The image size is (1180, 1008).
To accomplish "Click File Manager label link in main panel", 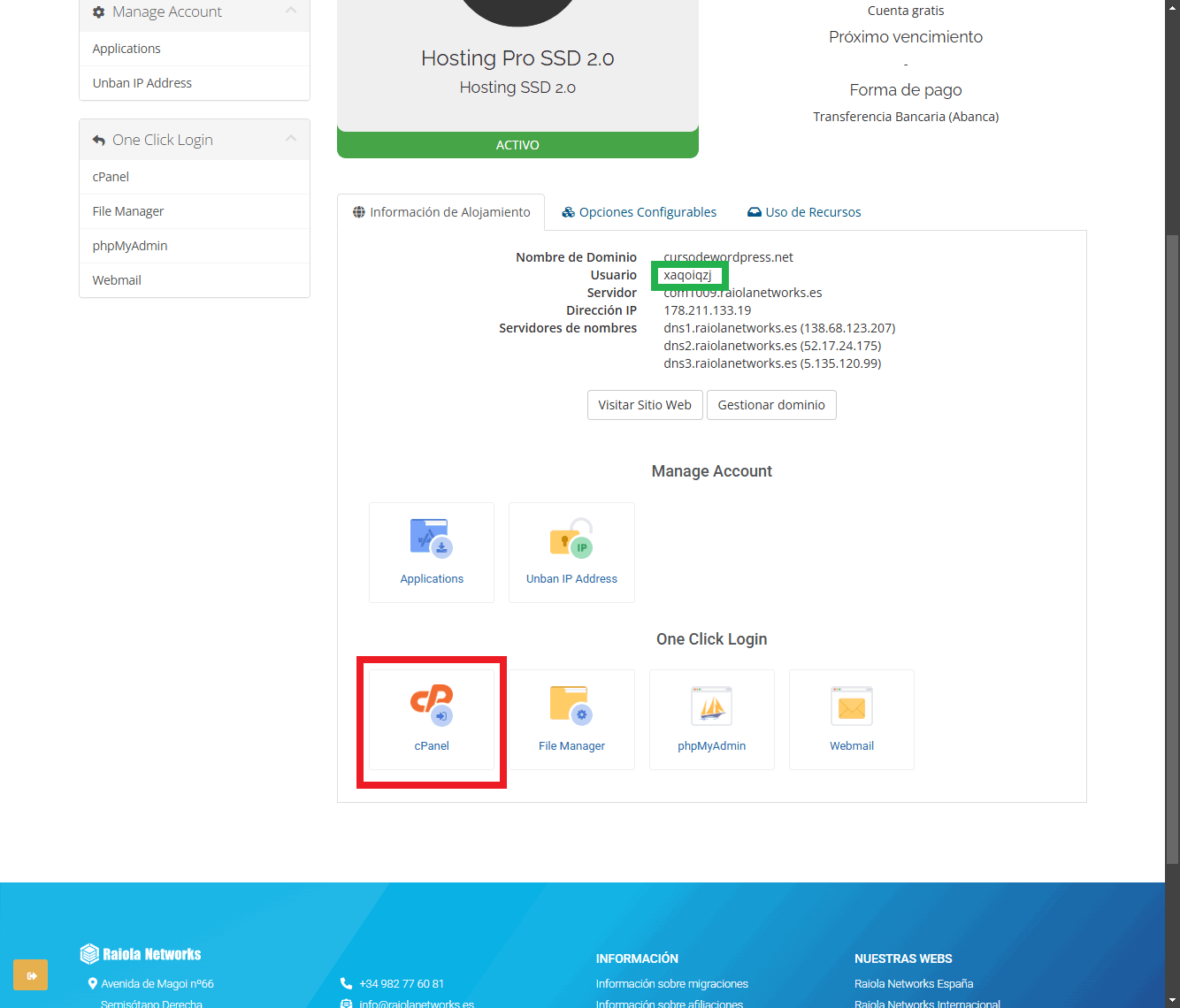I will tap(571, 746).
